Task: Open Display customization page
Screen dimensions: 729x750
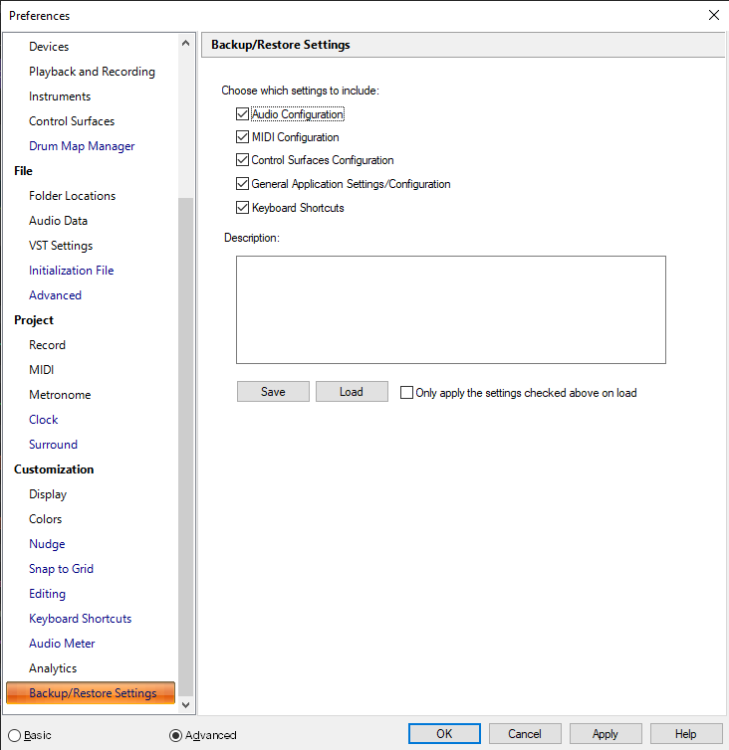Action: 48,494
